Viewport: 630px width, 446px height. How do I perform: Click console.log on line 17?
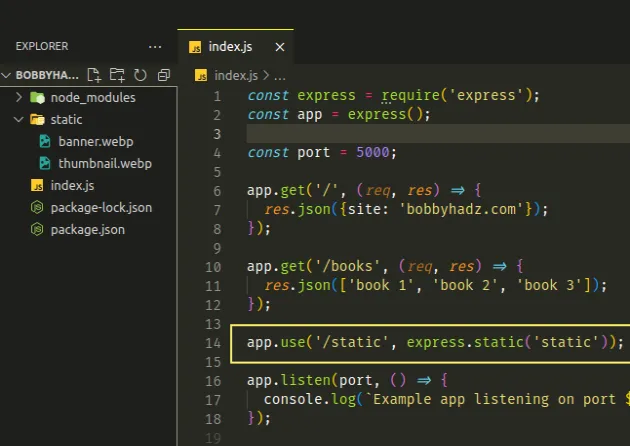tap(310, 399)
